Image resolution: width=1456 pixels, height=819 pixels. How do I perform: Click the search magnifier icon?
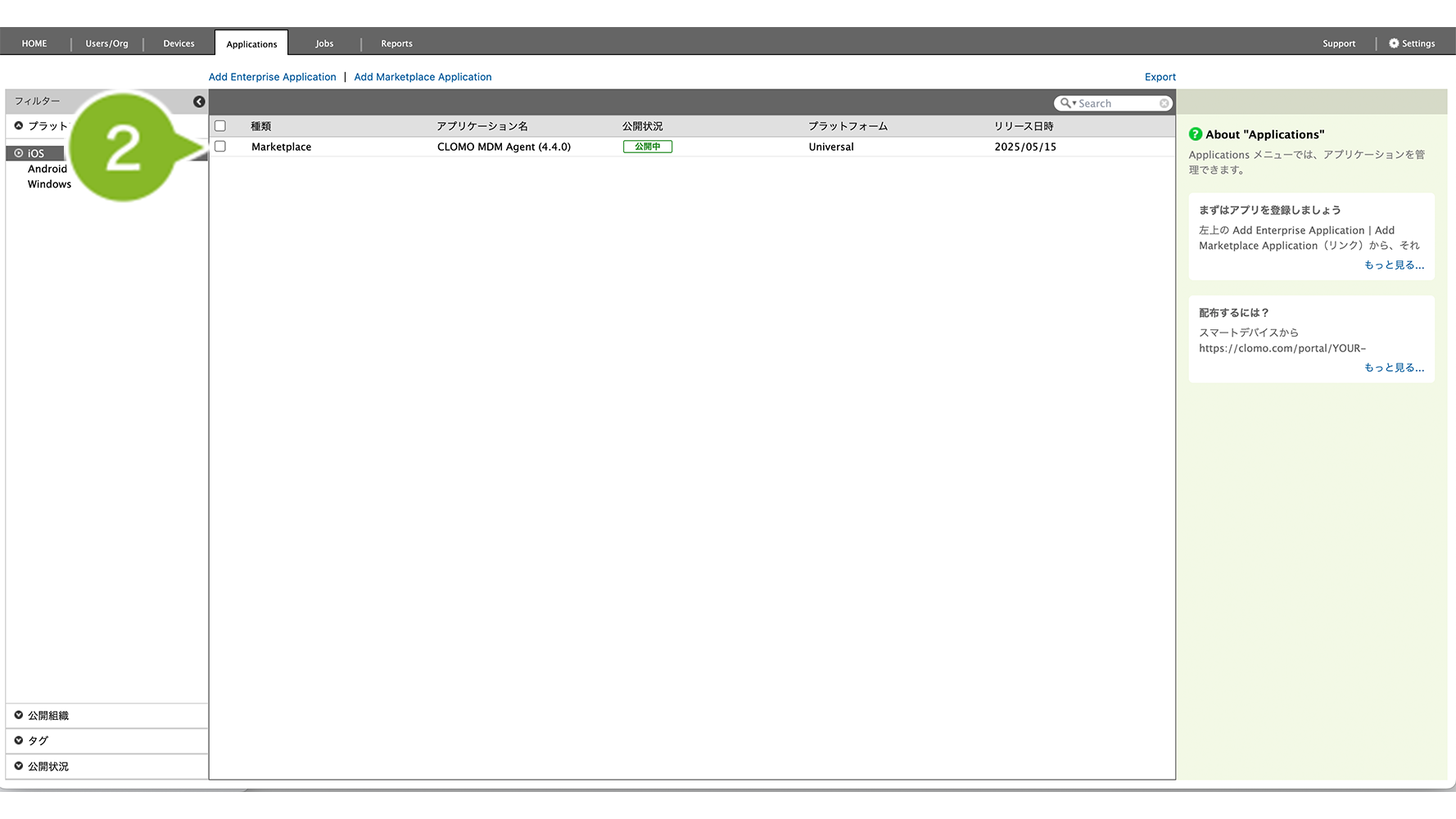1065,103
